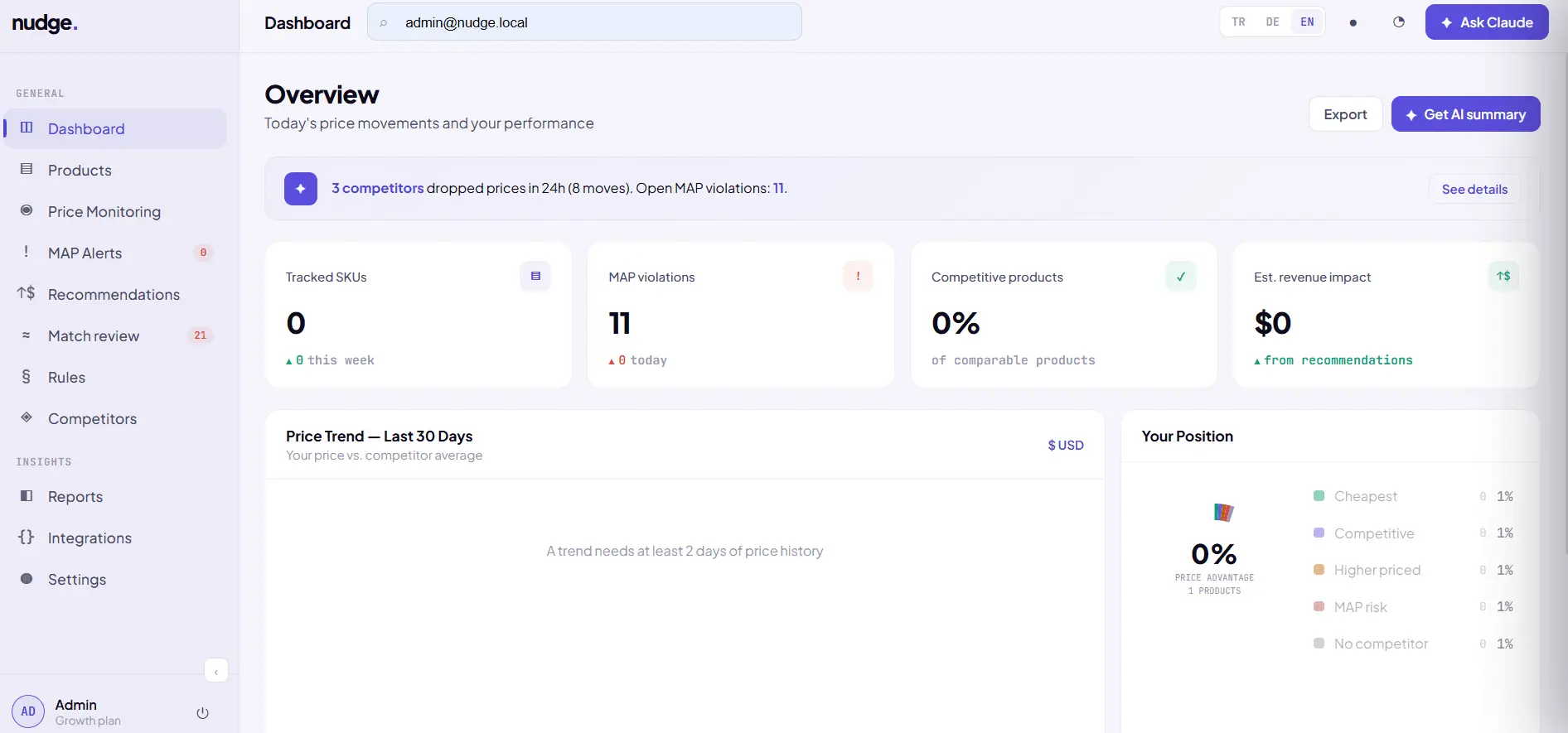The height and width of the screenshot is (733, 1568).
Task: Collapse the sidebar with chevron button
Action: point(216,671)
